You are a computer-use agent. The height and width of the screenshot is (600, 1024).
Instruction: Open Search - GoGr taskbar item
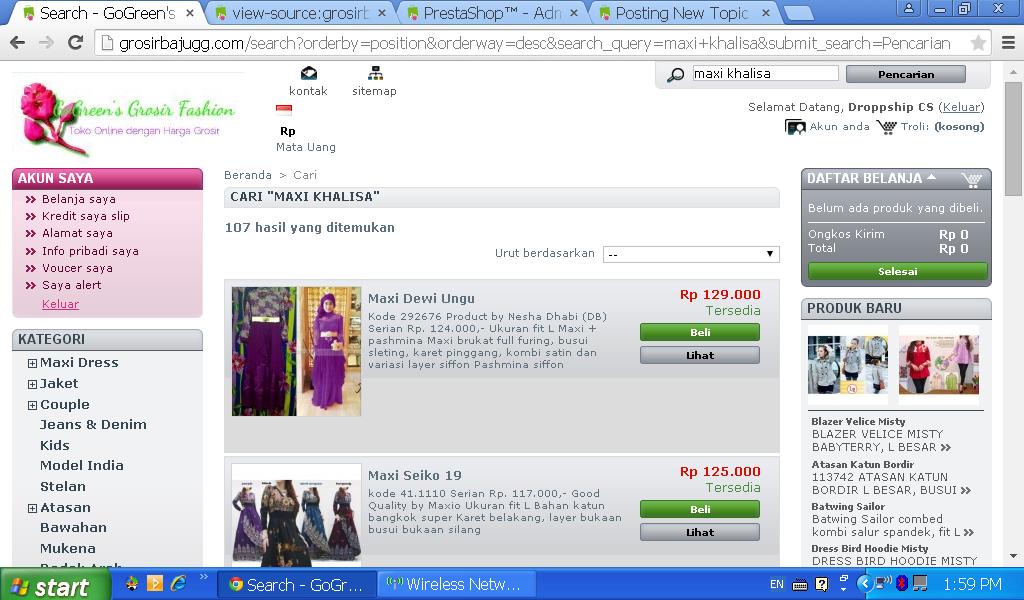(x=296, y=584)
